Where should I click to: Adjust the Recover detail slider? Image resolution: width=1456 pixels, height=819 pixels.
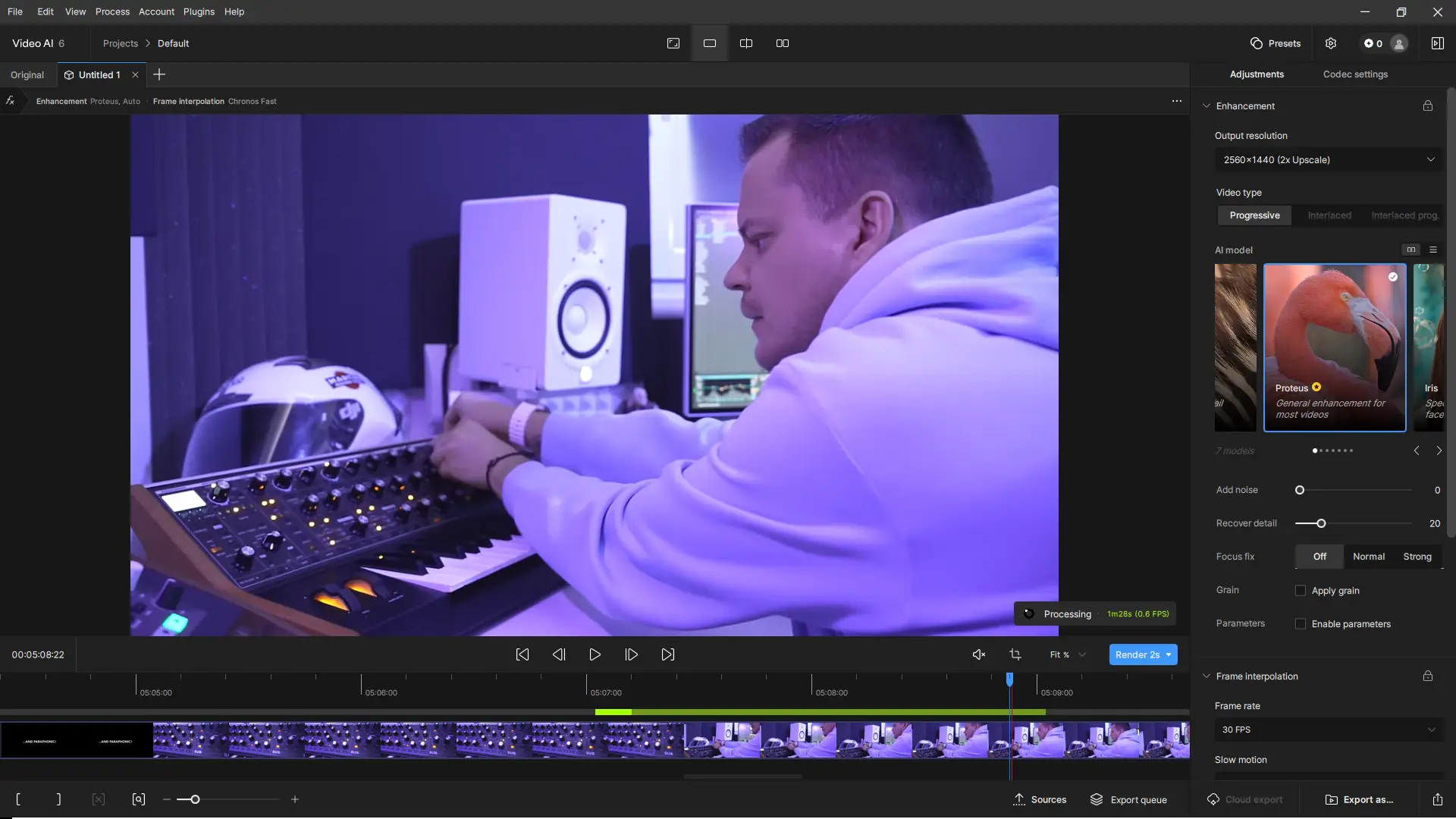pyautogui.click(x=1321, y=523)
